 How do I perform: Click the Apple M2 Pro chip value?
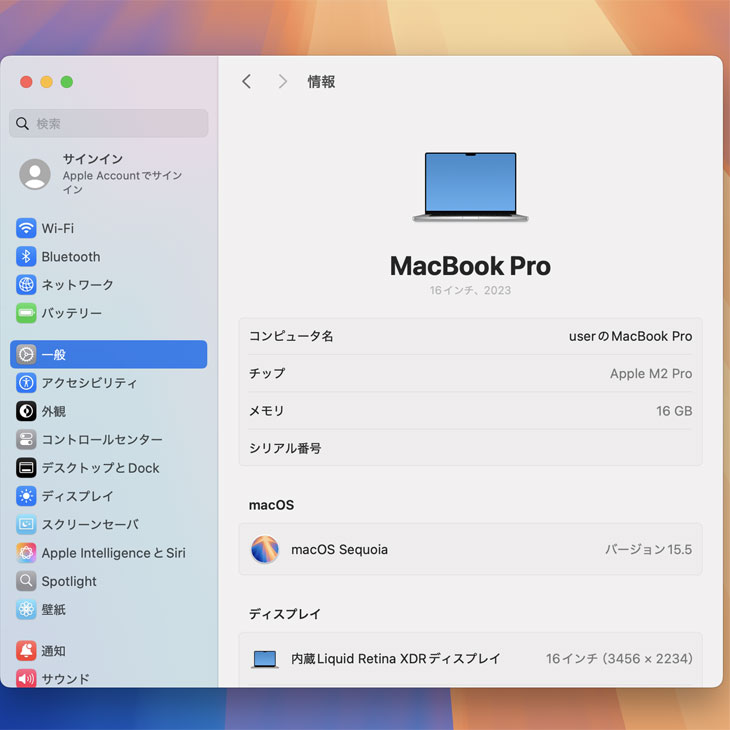(651, 373)
